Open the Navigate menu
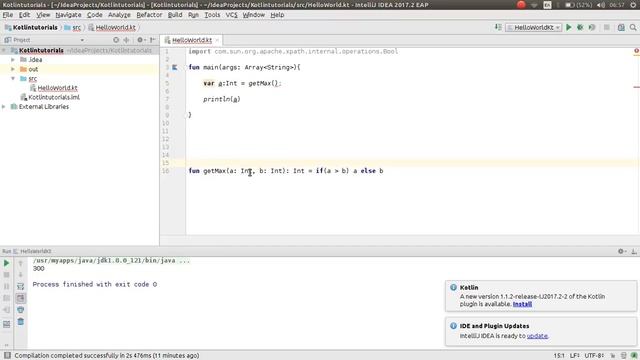This screenshot has width=640, height=360. pos(68,15)
